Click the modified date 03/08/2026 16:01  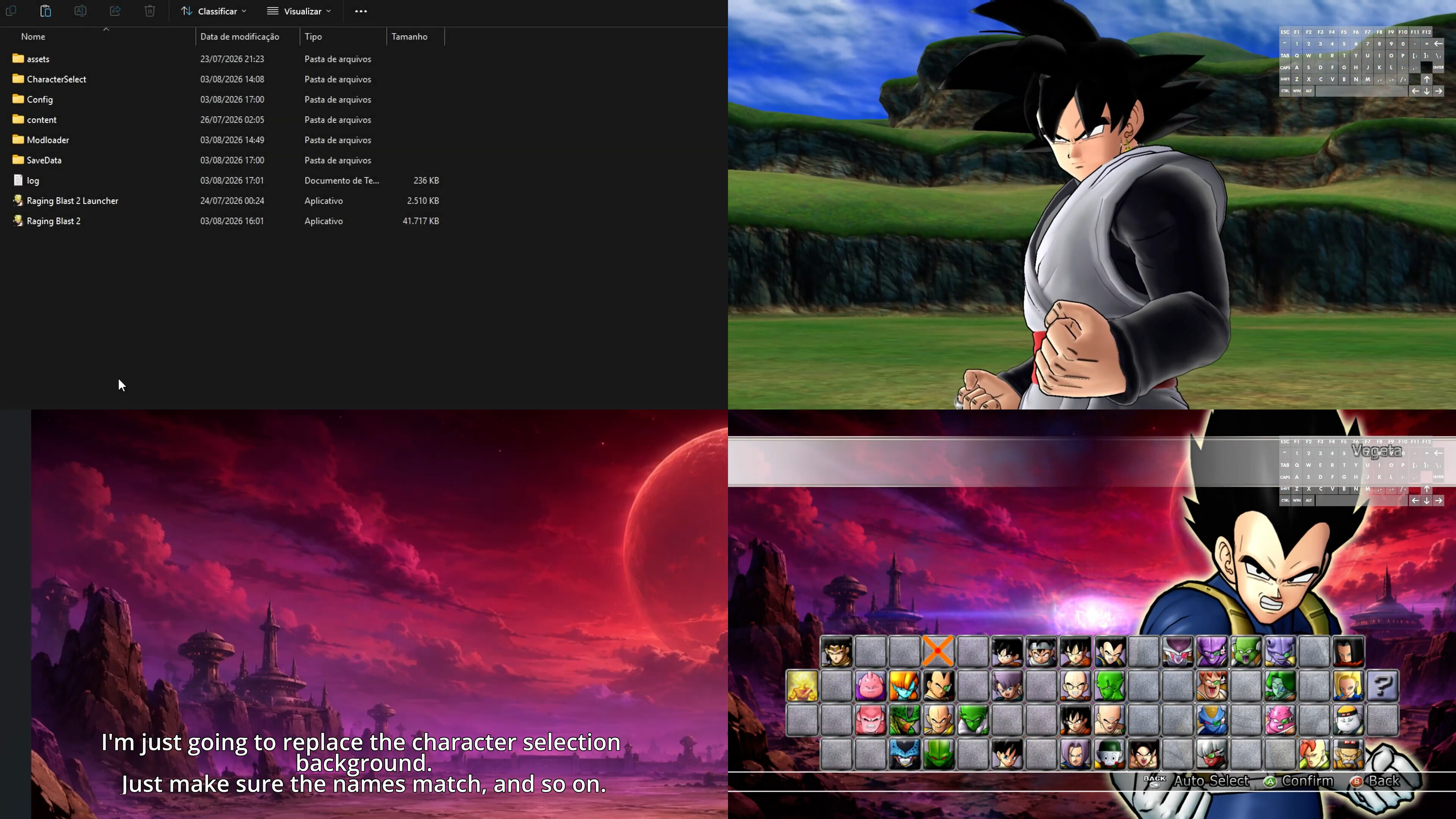point(232,221)
